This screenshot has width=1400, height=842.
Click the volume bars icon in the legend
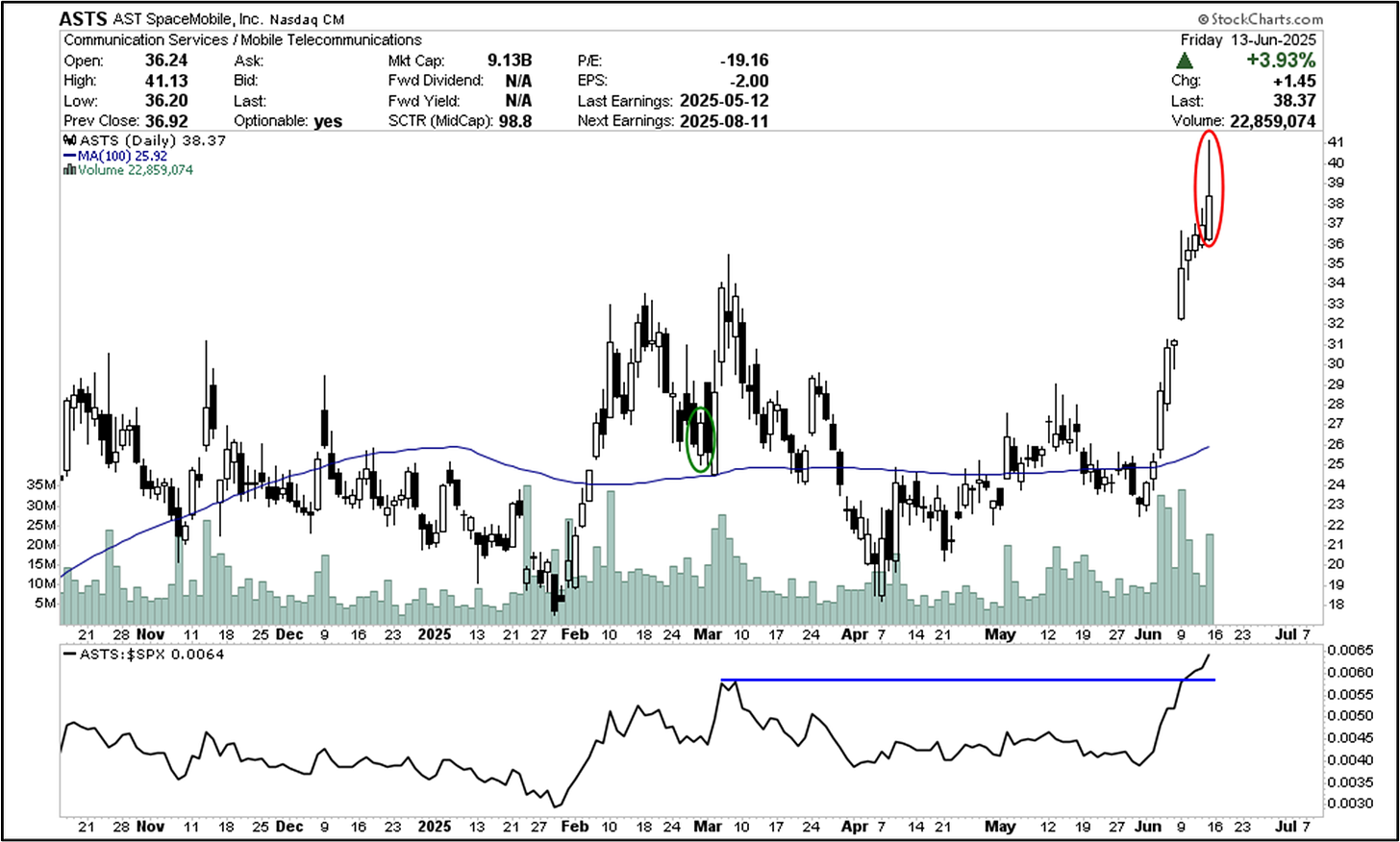[x=69, y=170]
